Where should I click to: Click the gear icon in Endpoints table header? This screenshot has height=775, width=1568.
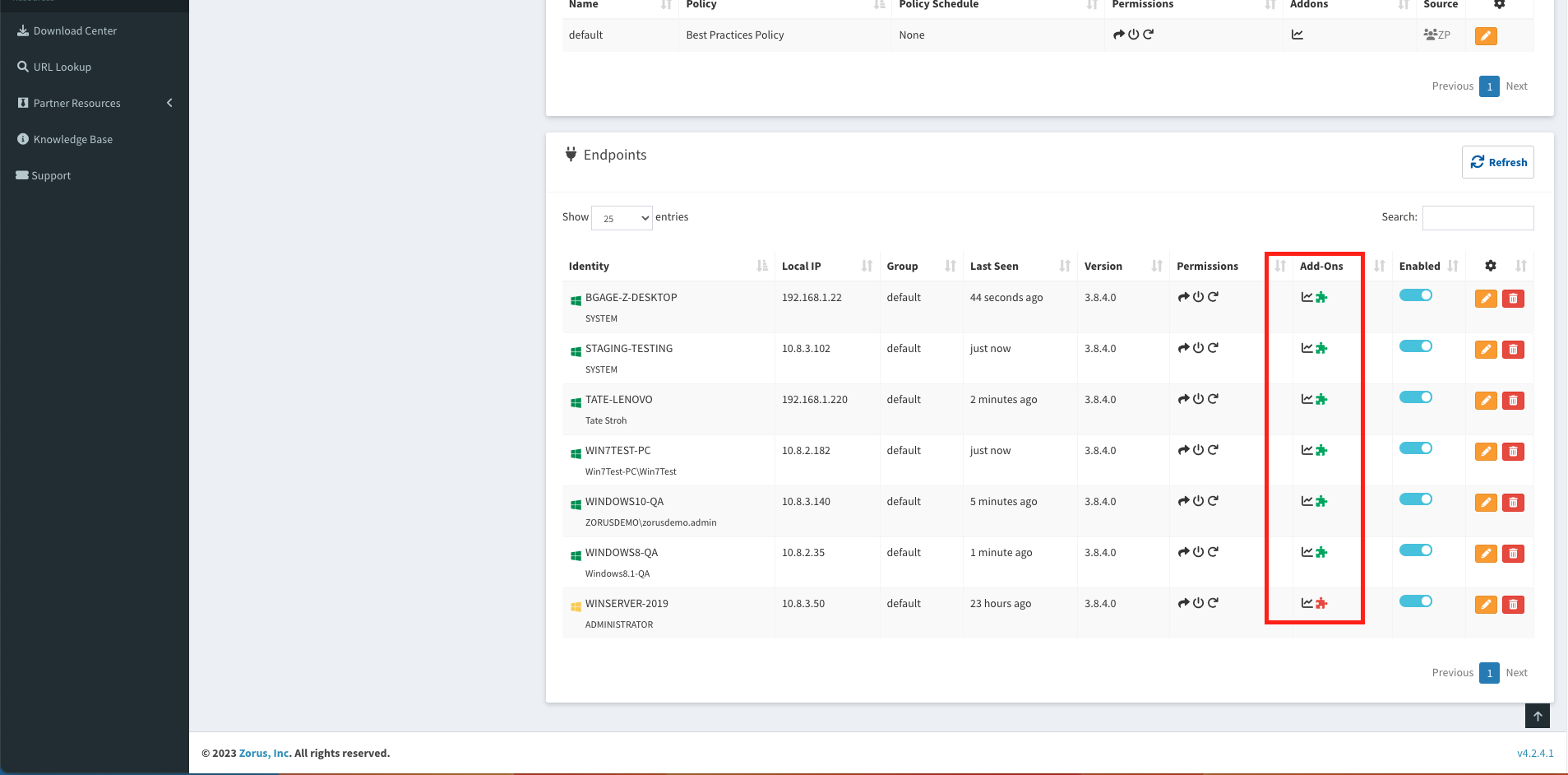pos(1490,266)
